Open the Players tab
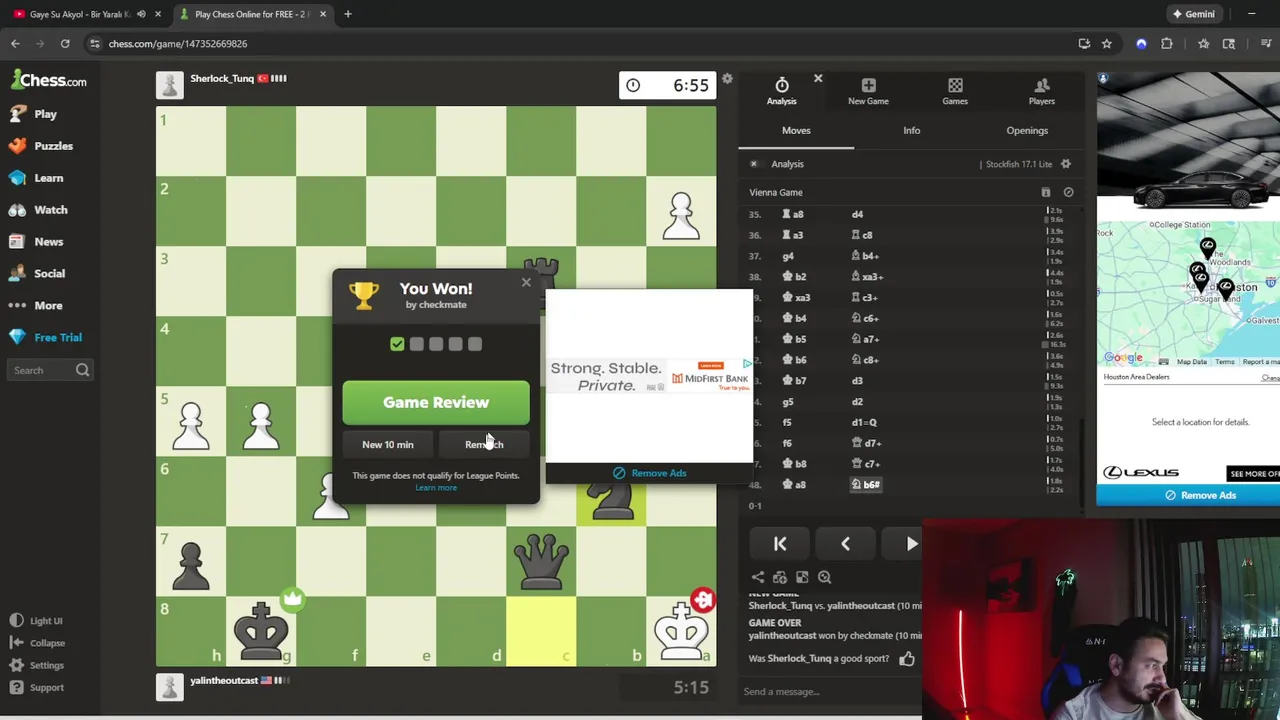Viewport: 1280px width, 720px height. [x=1042, y=90]
